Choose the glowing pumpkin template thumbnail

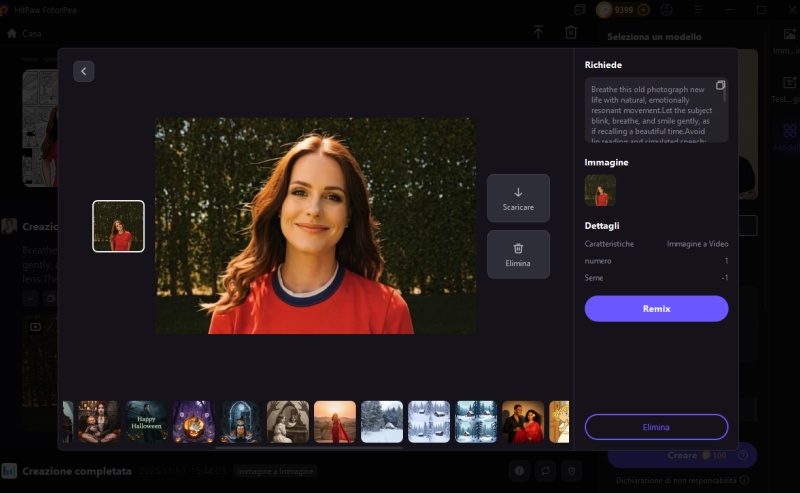193,421
